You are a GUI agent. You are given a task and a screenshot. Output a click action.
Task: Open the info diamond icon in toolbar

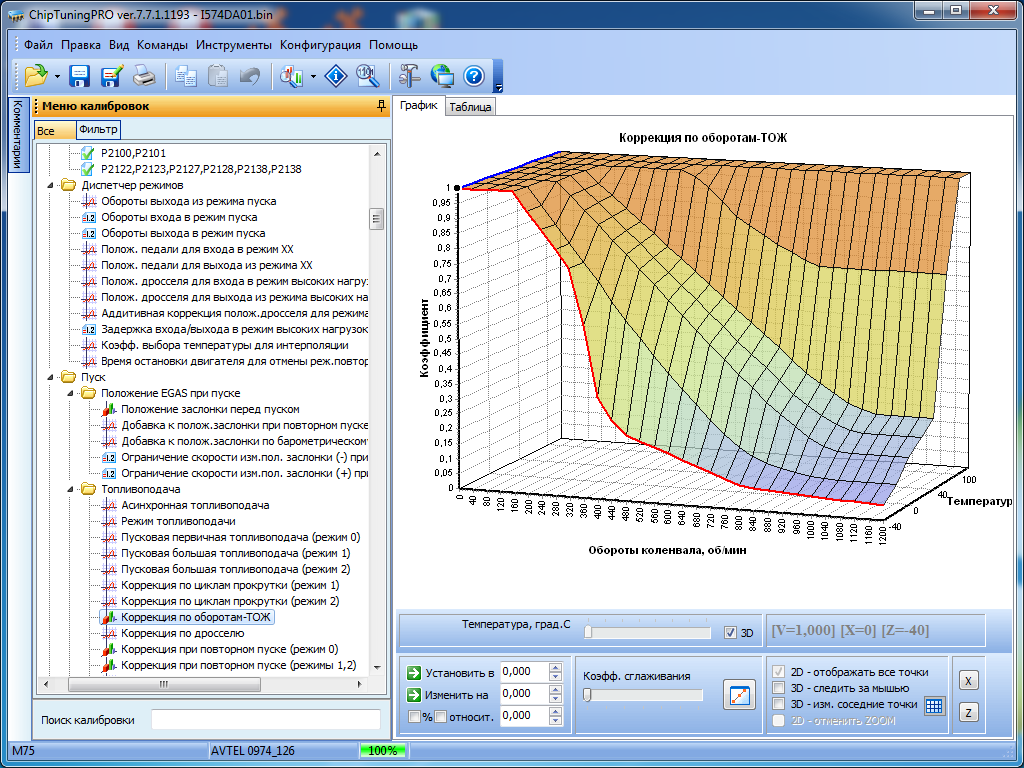coord(337,75)
